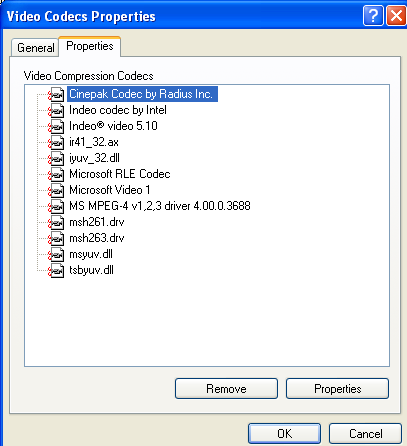407x446 pixels.
Task: Click the icon beside Cinepak Codec by Radius Inc.
Action: click(56, 95)
